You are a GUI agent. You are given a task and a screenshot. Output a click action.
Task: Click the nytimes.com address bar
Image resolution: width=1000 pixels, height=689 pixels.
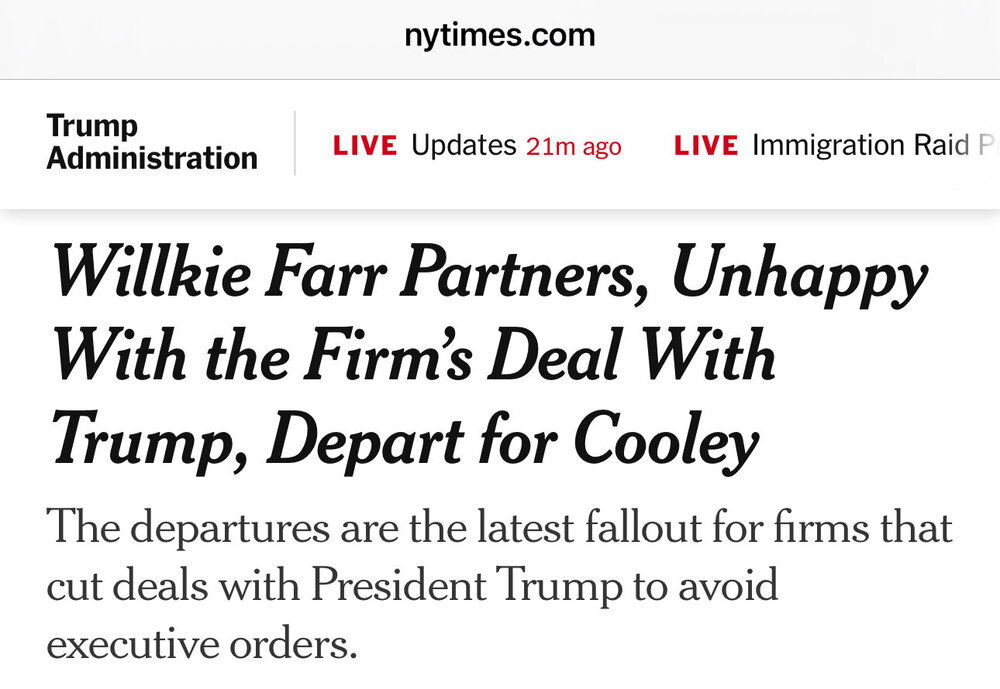pos(499,35)
